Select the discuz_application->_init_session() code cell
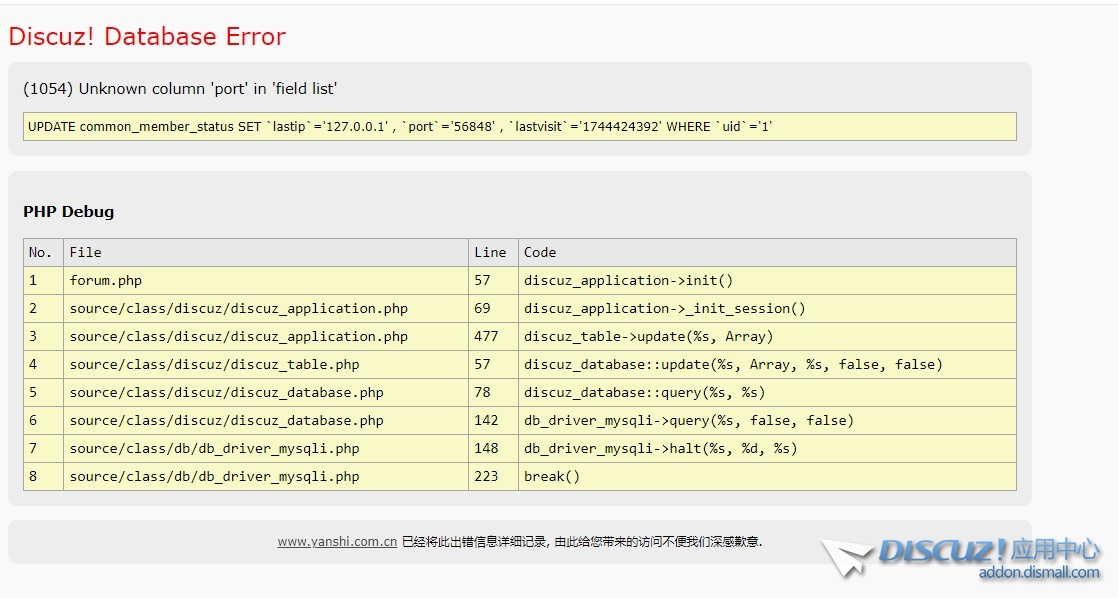This screenshot has width=1118, height=598. click(664, 309)
